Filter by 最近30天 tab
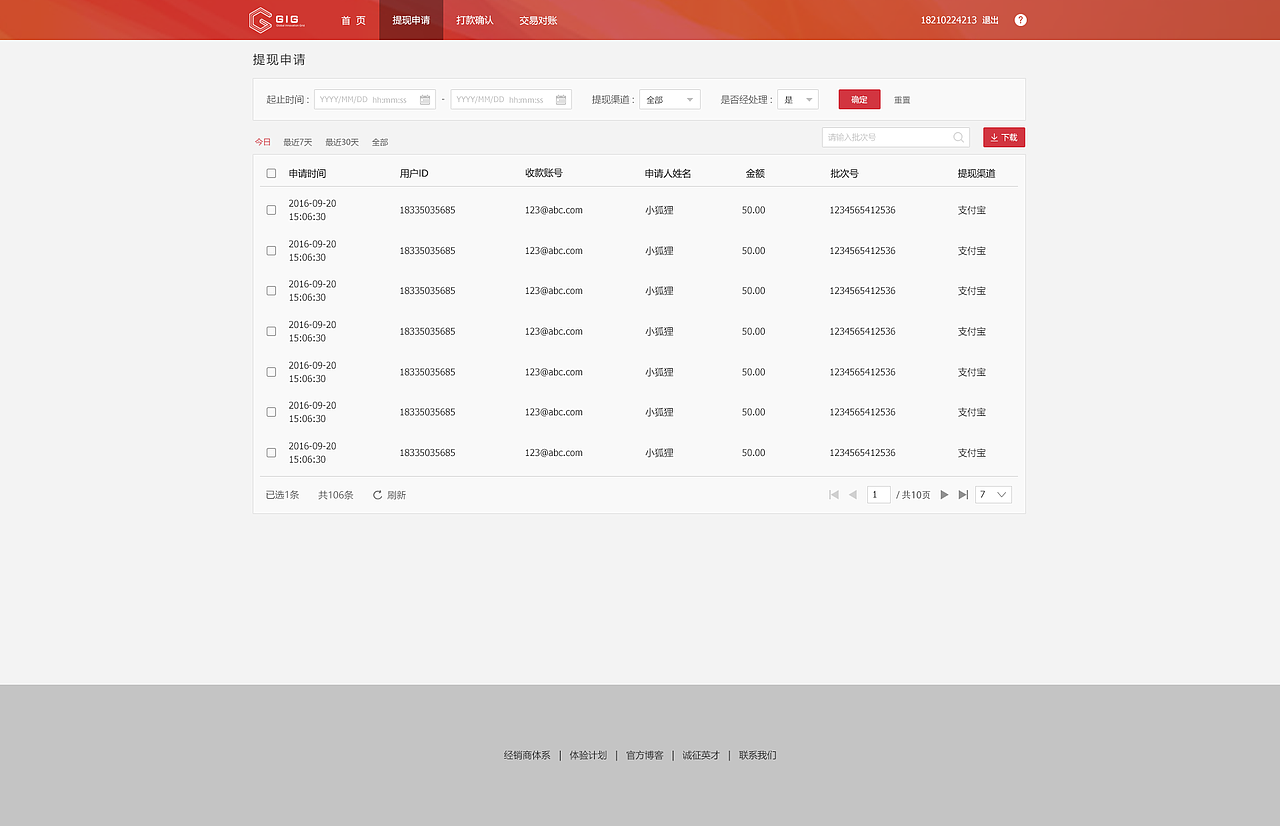 coord(342,142)
